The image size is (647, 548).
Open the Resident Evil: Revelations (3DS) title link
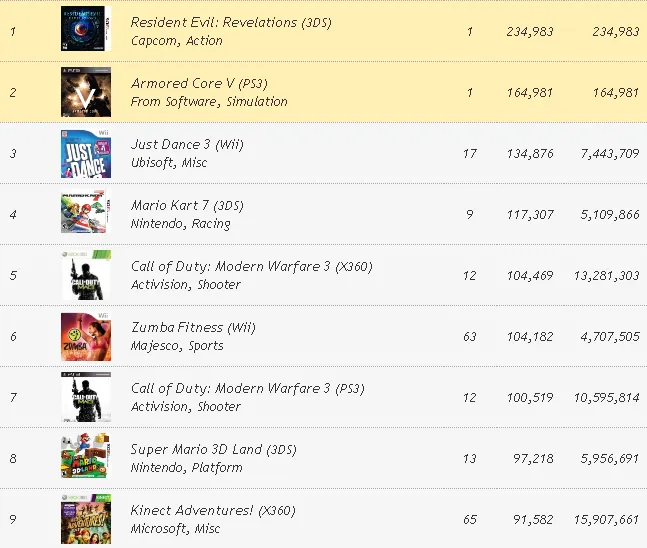point(231,22)
